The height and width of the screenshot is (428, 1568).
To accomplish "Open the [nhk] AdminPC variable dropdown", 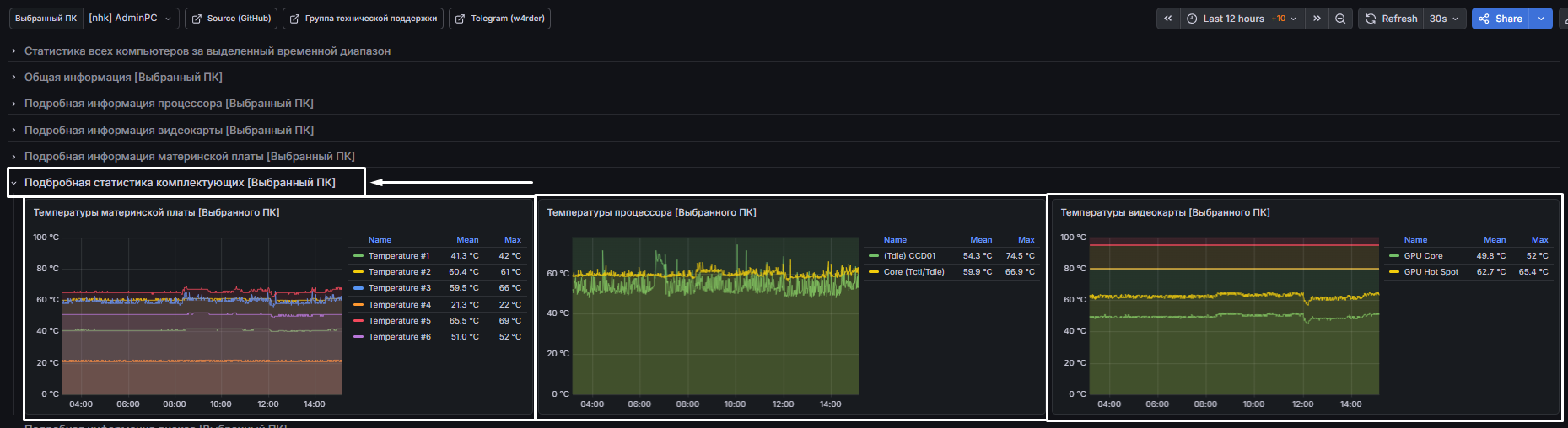I will (131, 19).
